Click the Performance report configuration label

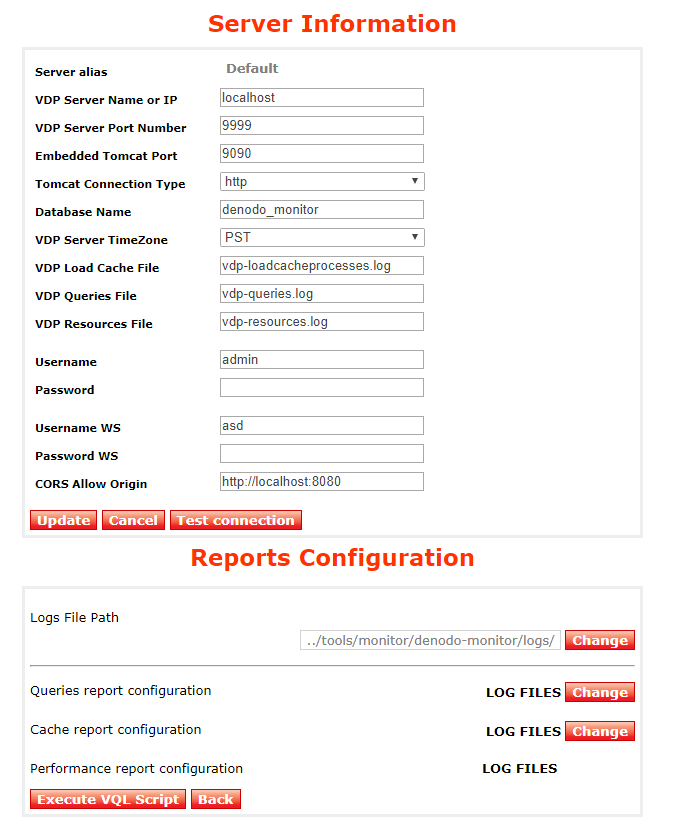tap(137, 769)
